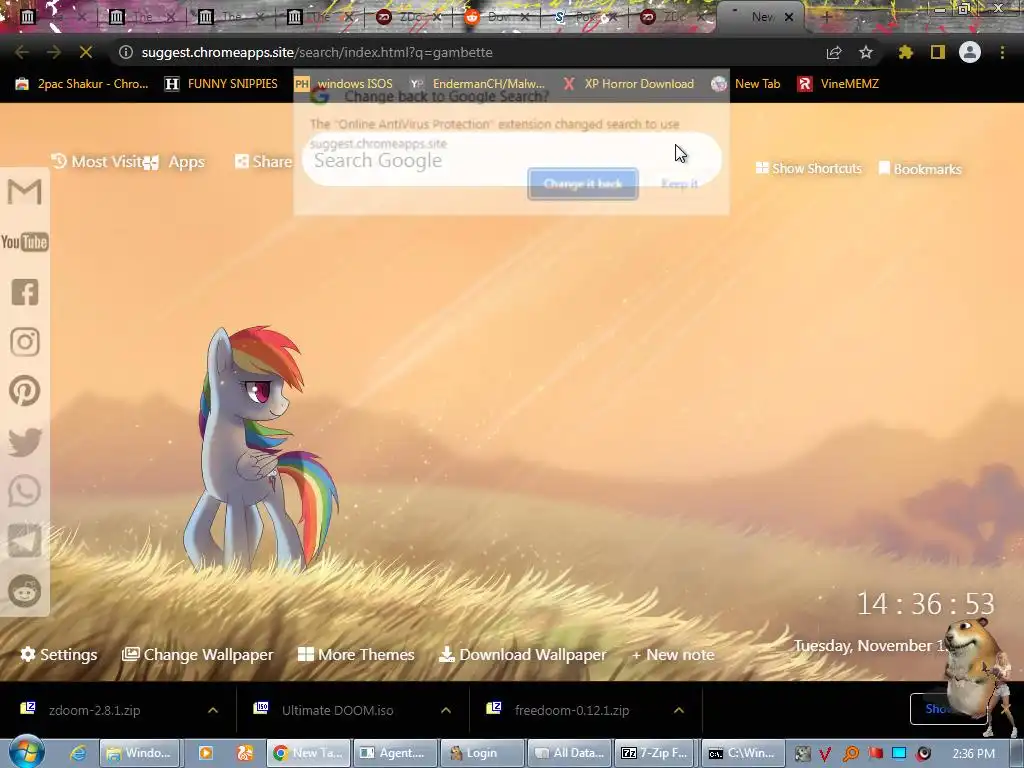Open the Apps link on the page
The image size is (1024, 768).
(175, 161)
